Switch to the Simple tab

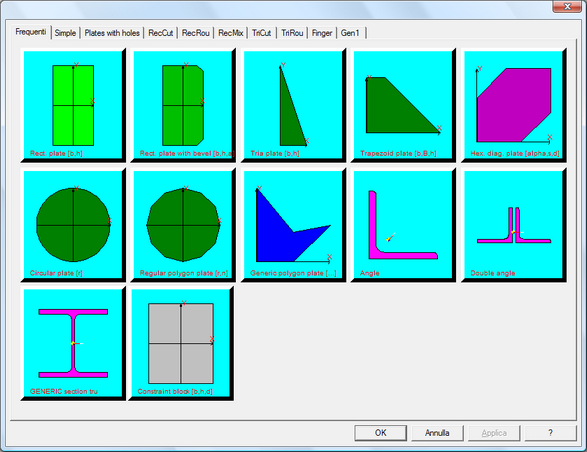tap(65, 33)
